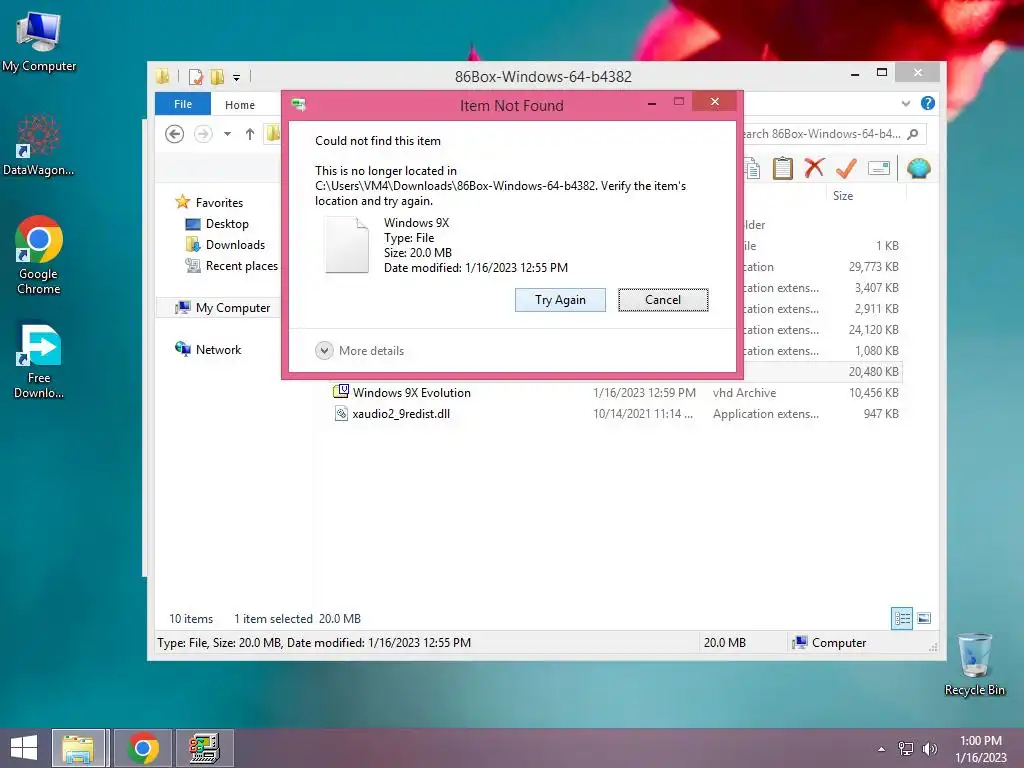Click the 86Box emulator taskbar icon
1024x768 pixels.
[204, 748]
